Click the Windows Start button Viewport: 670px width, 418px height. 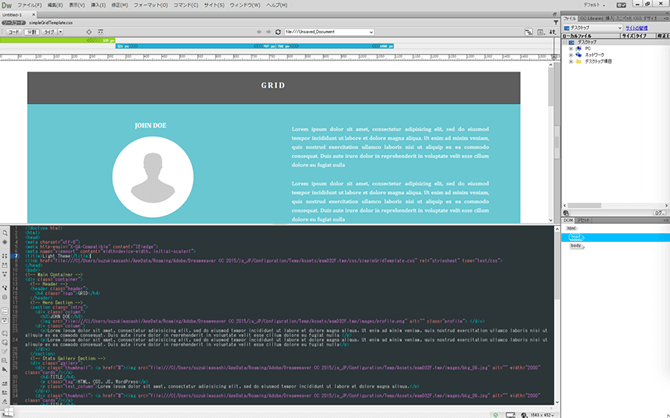click(7, 413)
